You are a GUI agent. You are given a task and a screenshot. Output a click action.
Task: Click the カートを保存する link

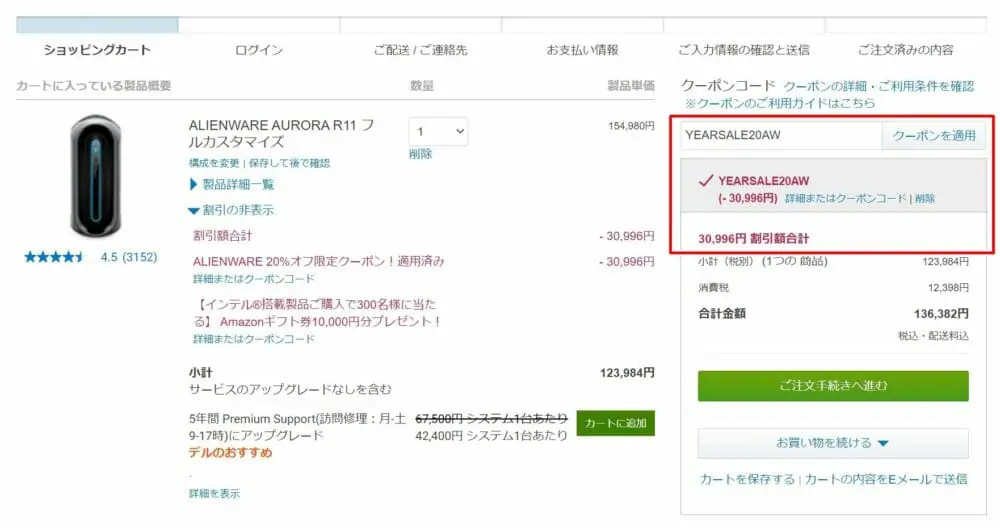[747, 479]
